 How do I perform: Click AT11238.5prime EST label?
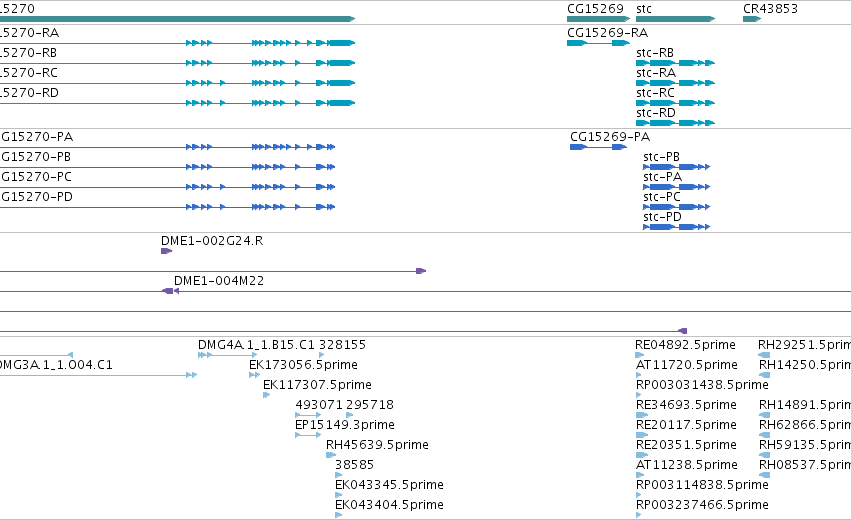click(687, 465)
